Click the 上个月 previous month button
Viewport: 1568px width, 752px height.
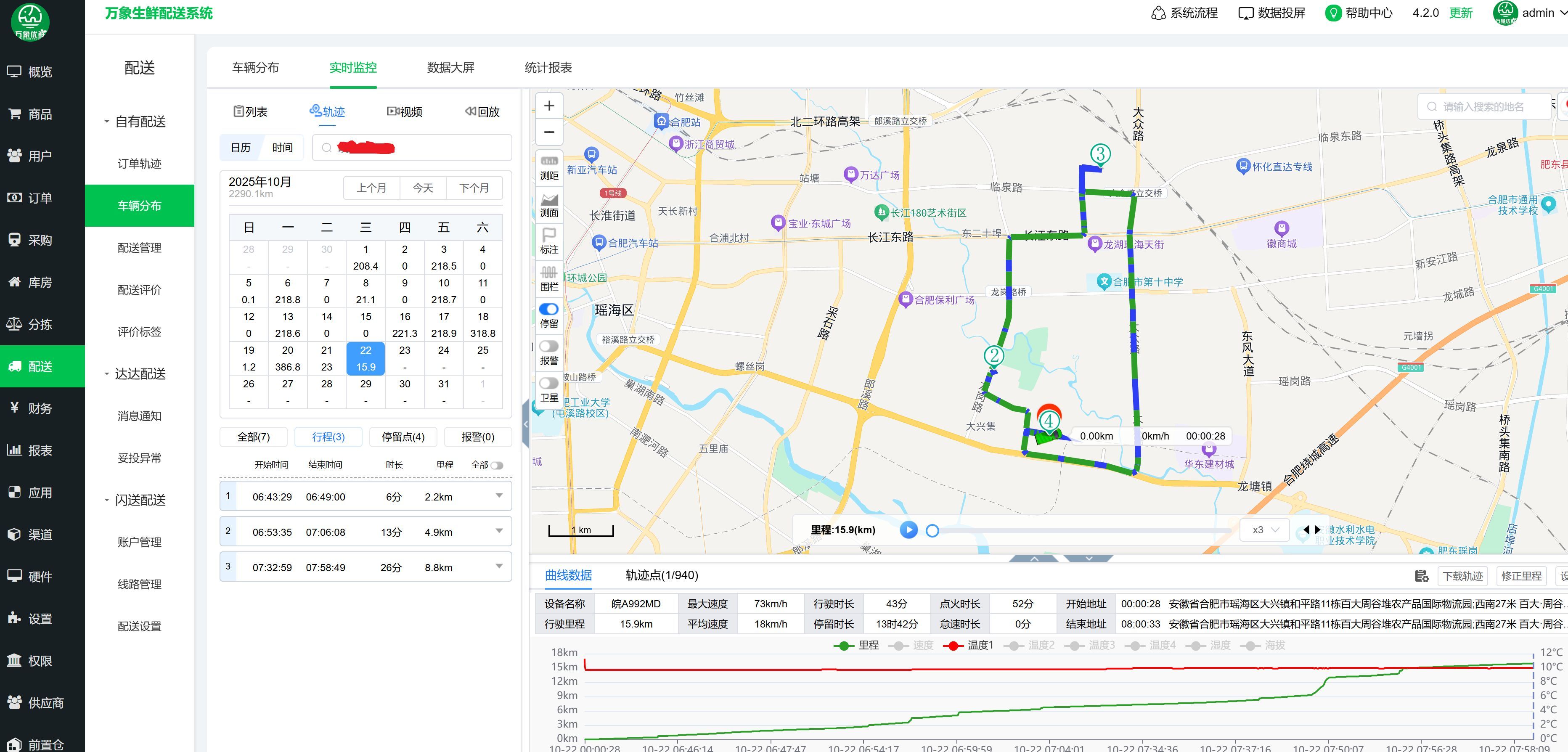point(371,188)
